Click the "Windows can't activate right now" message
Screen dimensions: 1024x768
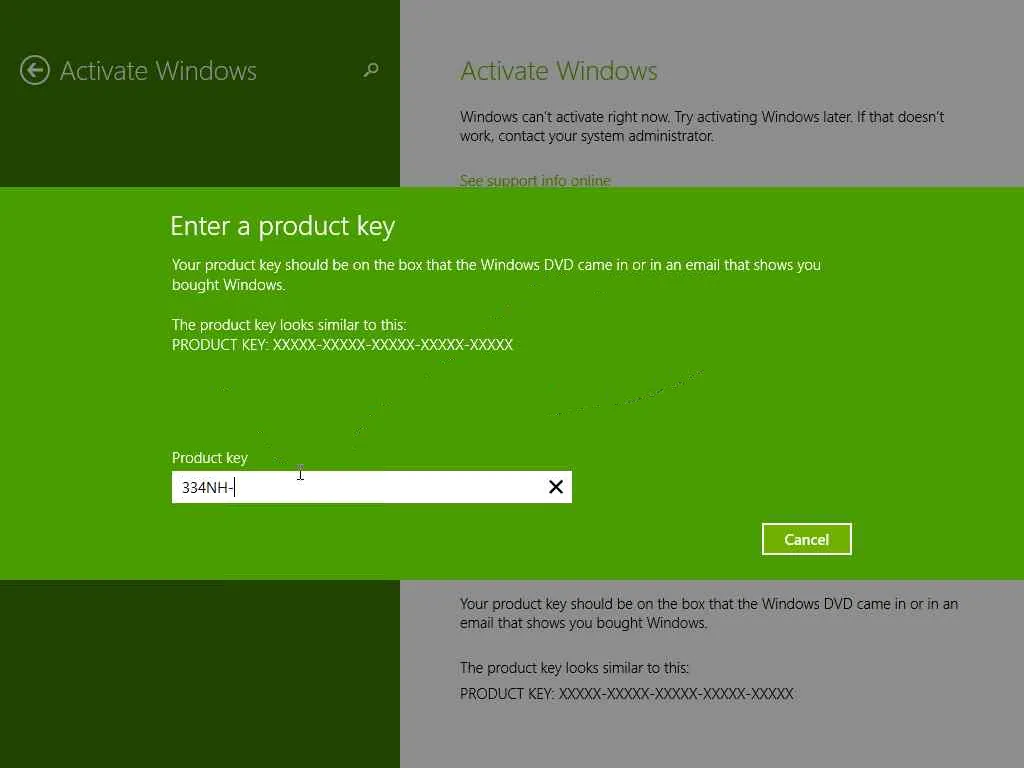click(x=702, y=126)
